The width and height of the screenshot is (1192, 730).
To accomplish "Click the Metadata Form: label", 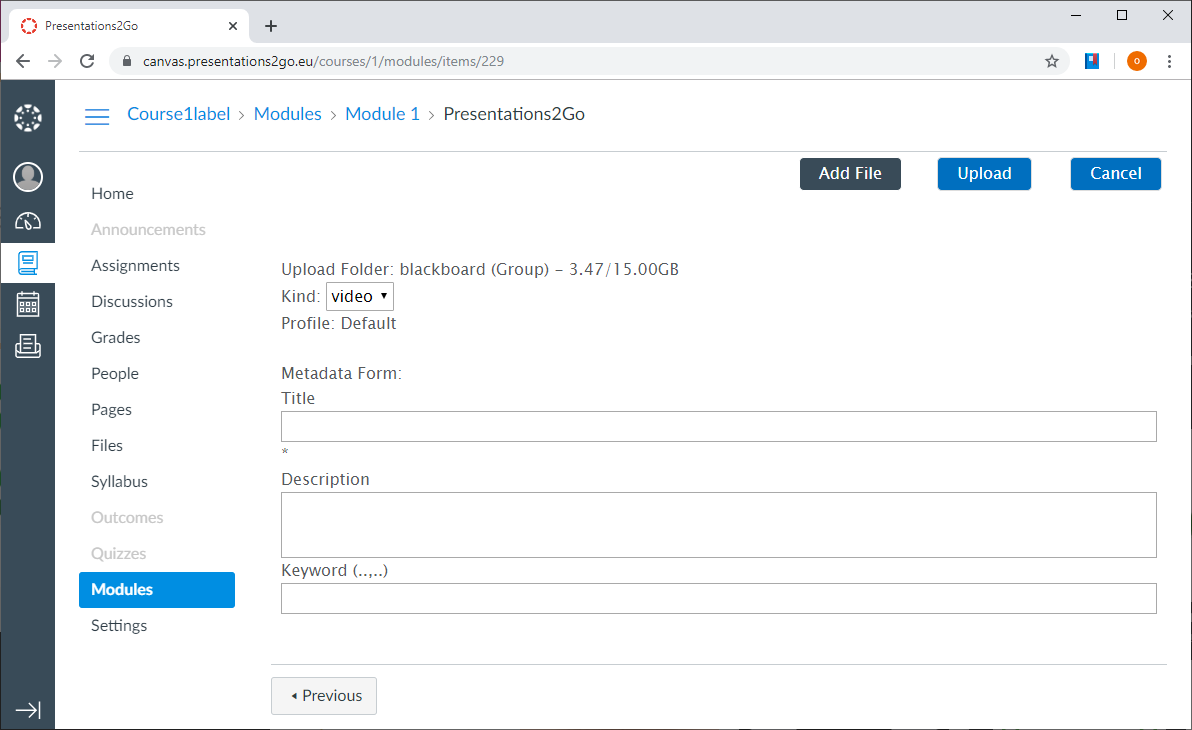I will (341, 373).
